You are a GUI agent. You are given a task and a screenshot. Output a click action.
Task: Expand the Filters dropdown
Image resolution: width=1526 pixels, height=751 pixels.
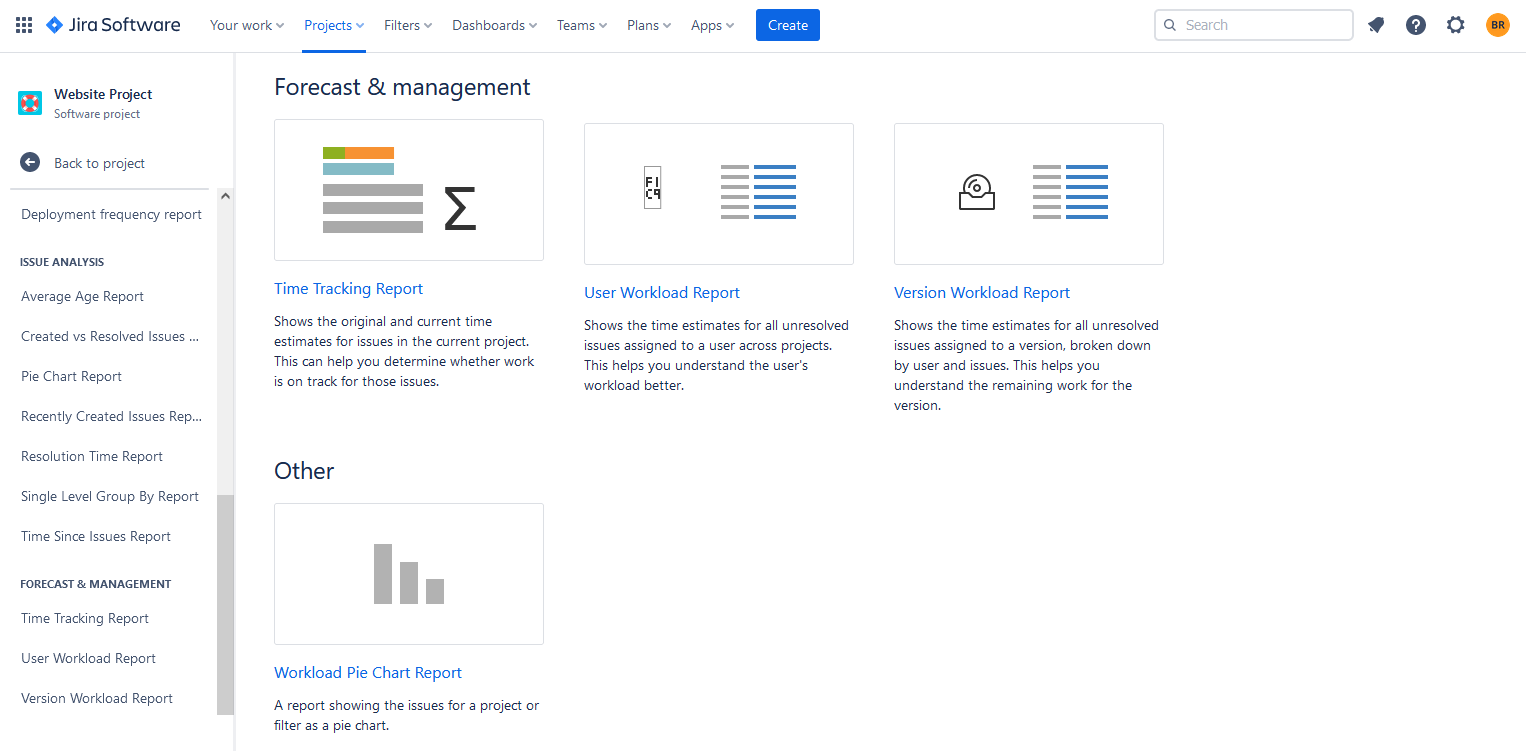(x=408, y=25)
